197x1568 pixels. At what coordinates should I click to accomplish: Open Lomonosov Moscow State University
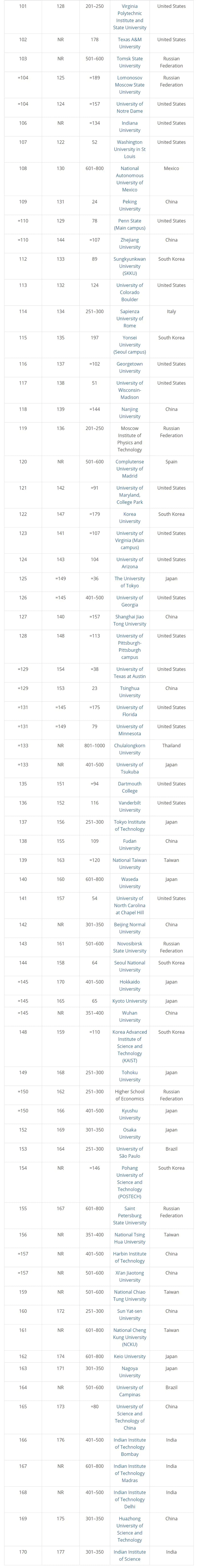[x=129, y=85]
